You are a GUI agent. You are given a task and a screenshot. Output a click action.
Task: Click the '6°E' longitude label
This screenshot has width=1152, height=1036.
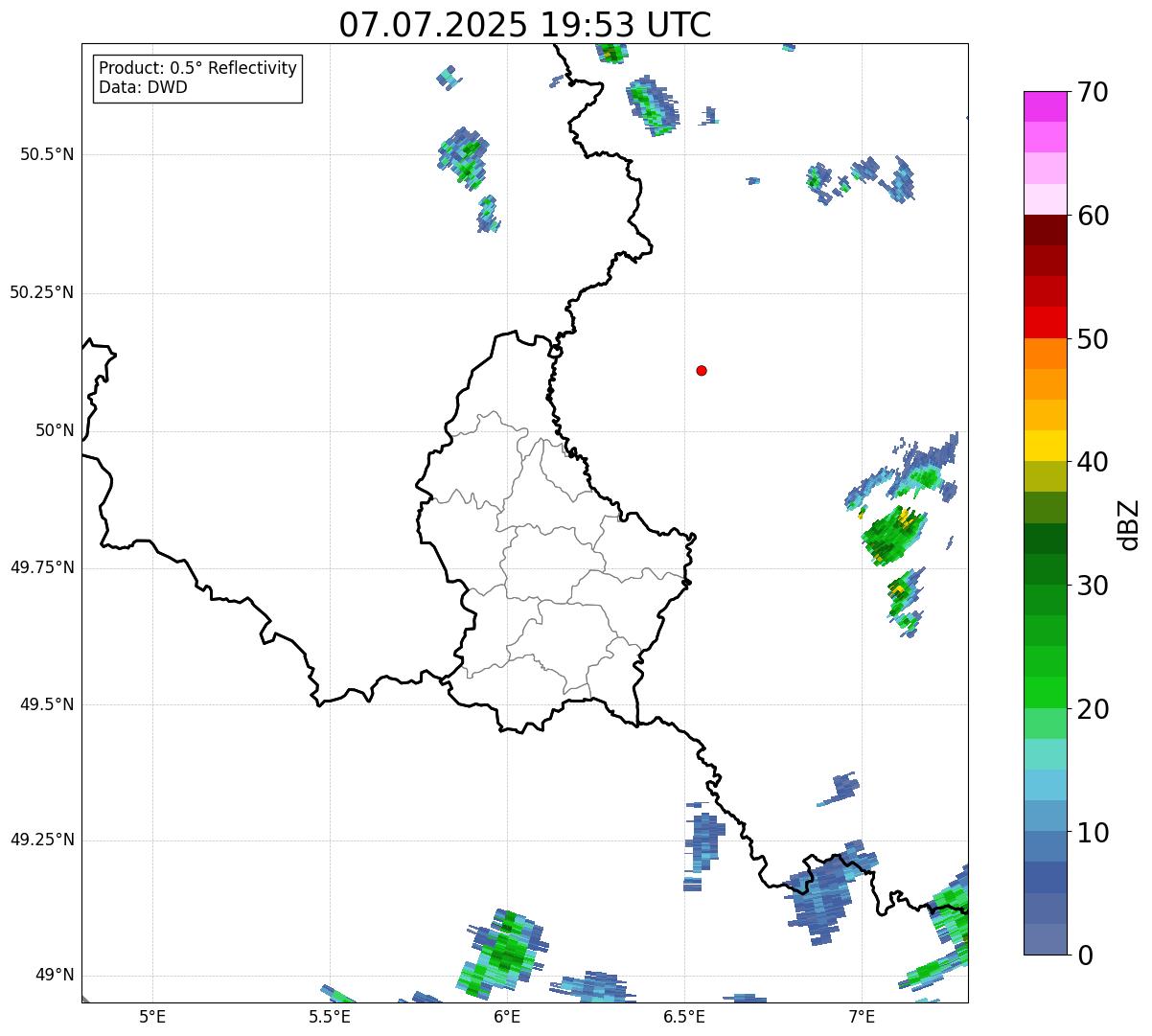click(x=507, y=1016)
